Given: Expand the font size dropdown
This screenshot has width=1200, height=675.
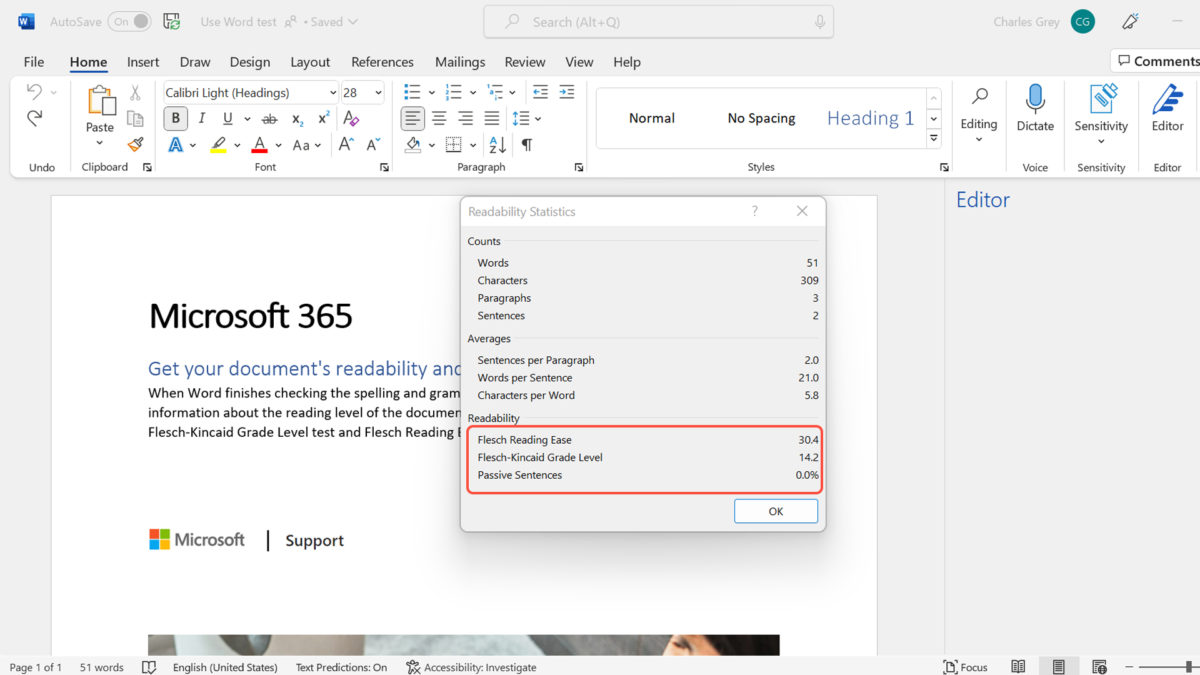Looking at the screenshot, I should pyautogui.click(x=375, y=92).
